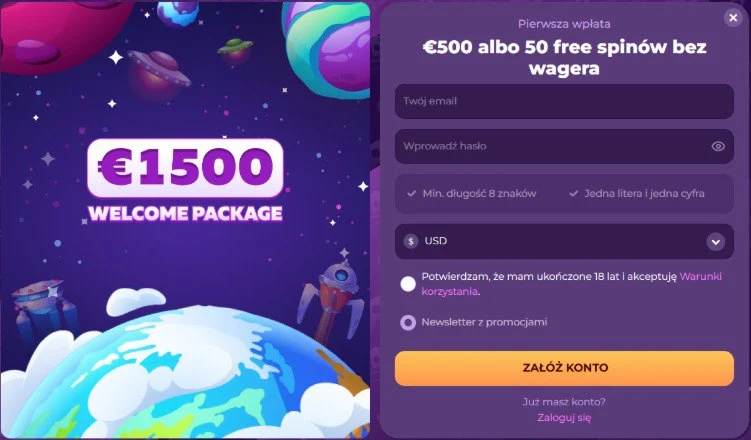This screenshot has width=751, height=440.
Task: Show password with the eye icon
Action: pos(718,147)
